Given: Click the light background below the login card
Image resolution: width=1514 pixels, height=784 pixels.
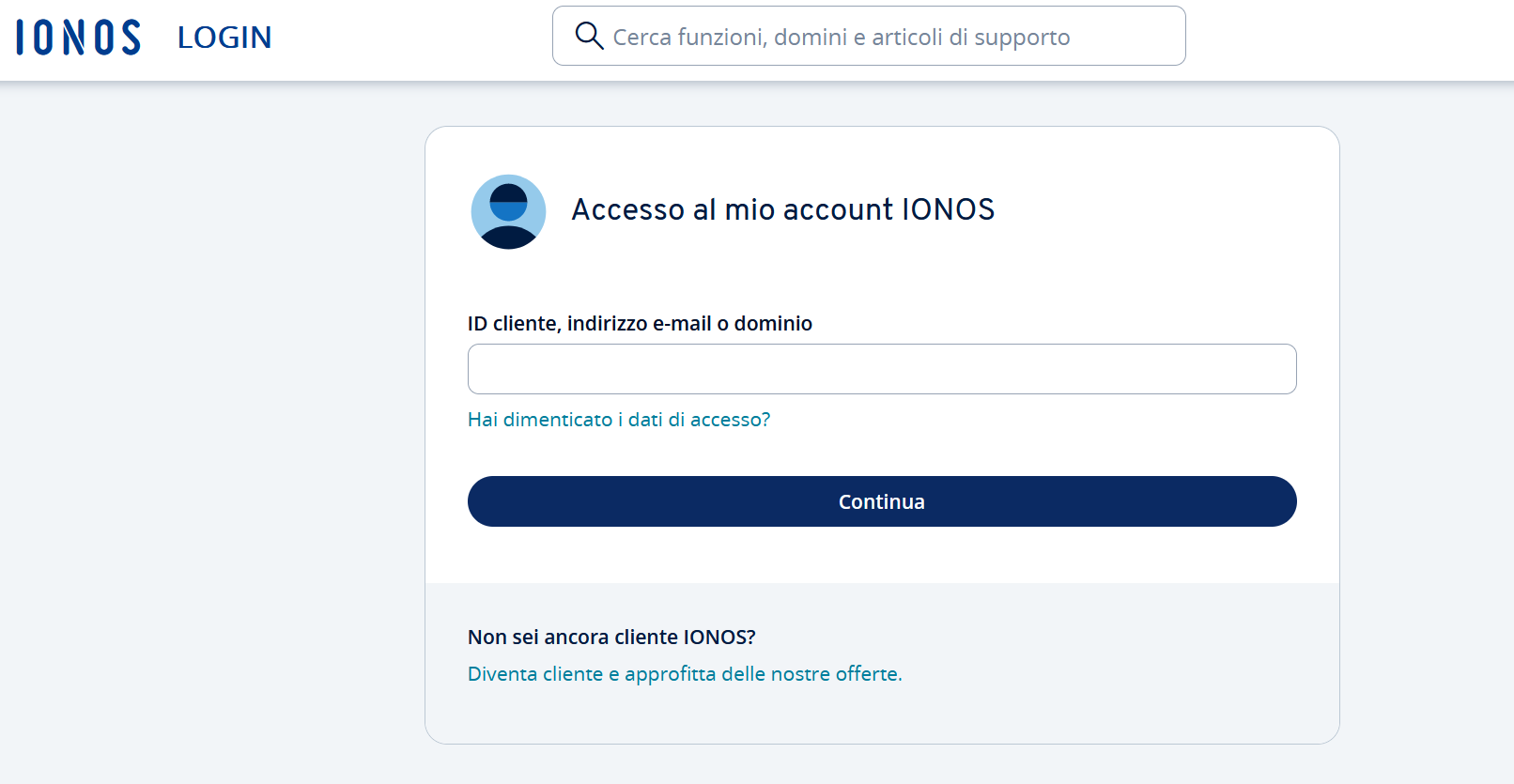Looking at the screenshot, I should click(x=882, y=765).
